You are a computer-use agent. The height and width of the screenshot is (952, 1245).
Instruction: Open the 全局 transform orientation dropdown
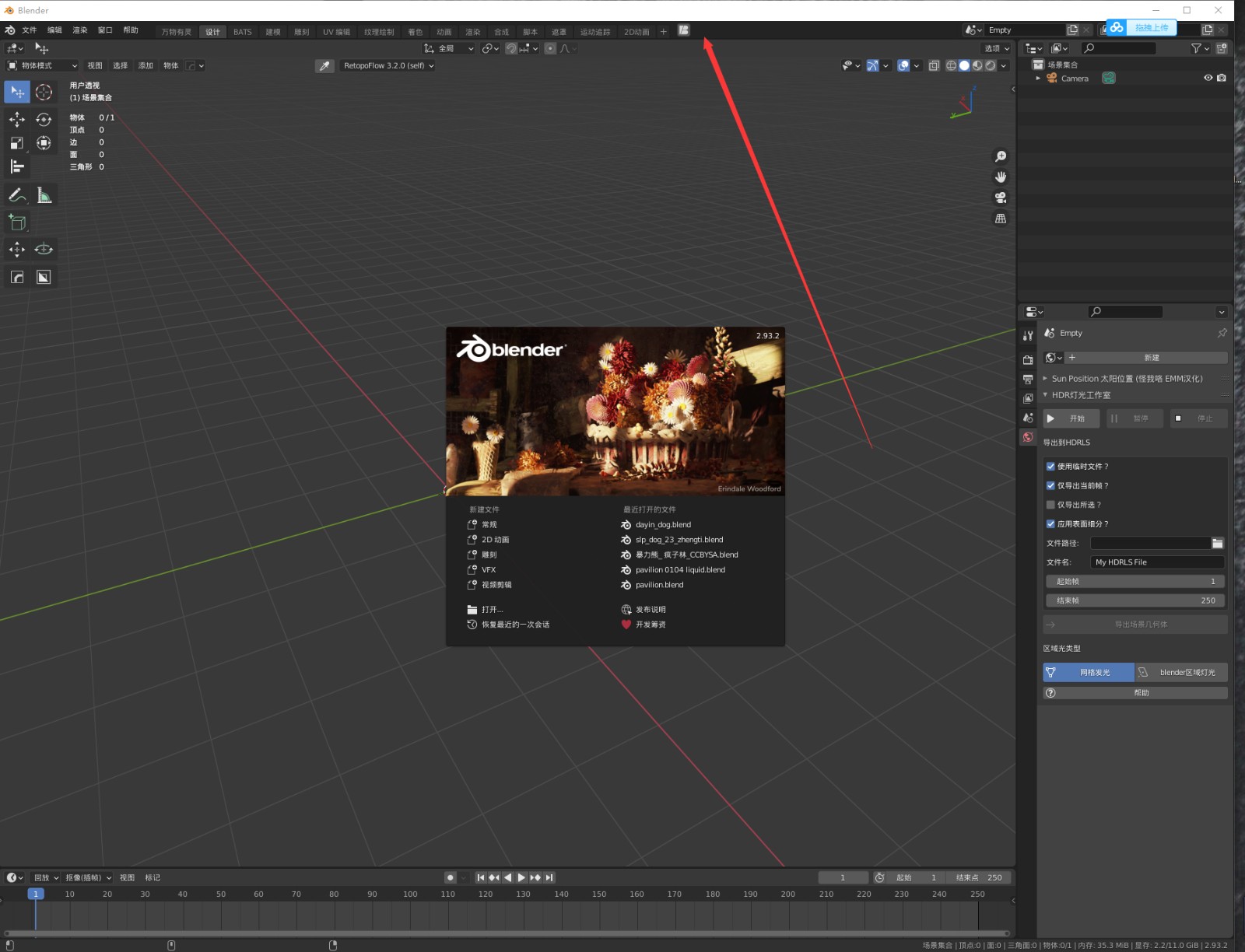pyautogui.click(x=448, y=48)
